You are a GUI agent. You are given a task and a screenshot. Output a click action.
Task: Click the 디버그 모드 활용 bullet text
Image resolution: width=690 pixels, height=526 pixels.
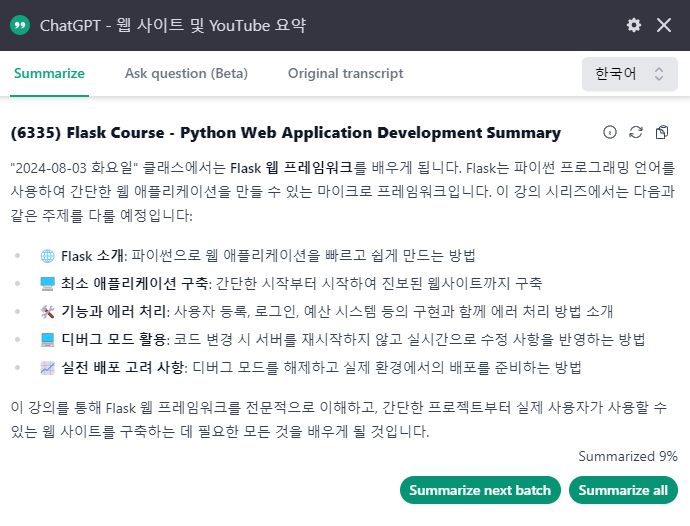pyautogui.click(x=353, y=339)
